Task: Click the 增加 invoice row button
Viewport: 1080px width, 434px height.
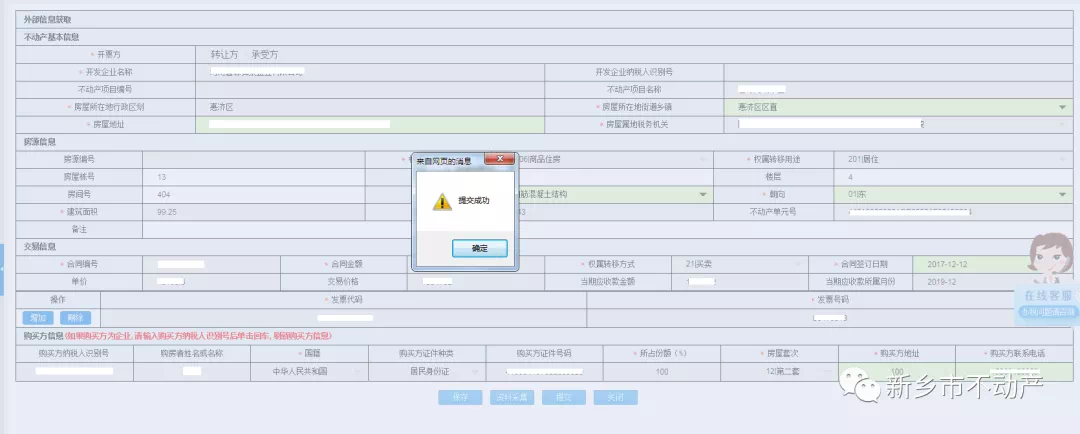Action: 38,317
